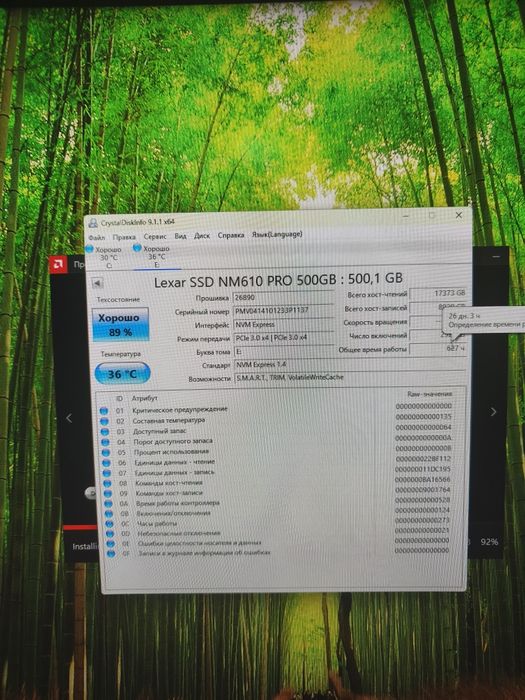Click the status icon for 0F Записи в журнале
The width and height of the screenshot is (525, 700).
pos(110,554)
